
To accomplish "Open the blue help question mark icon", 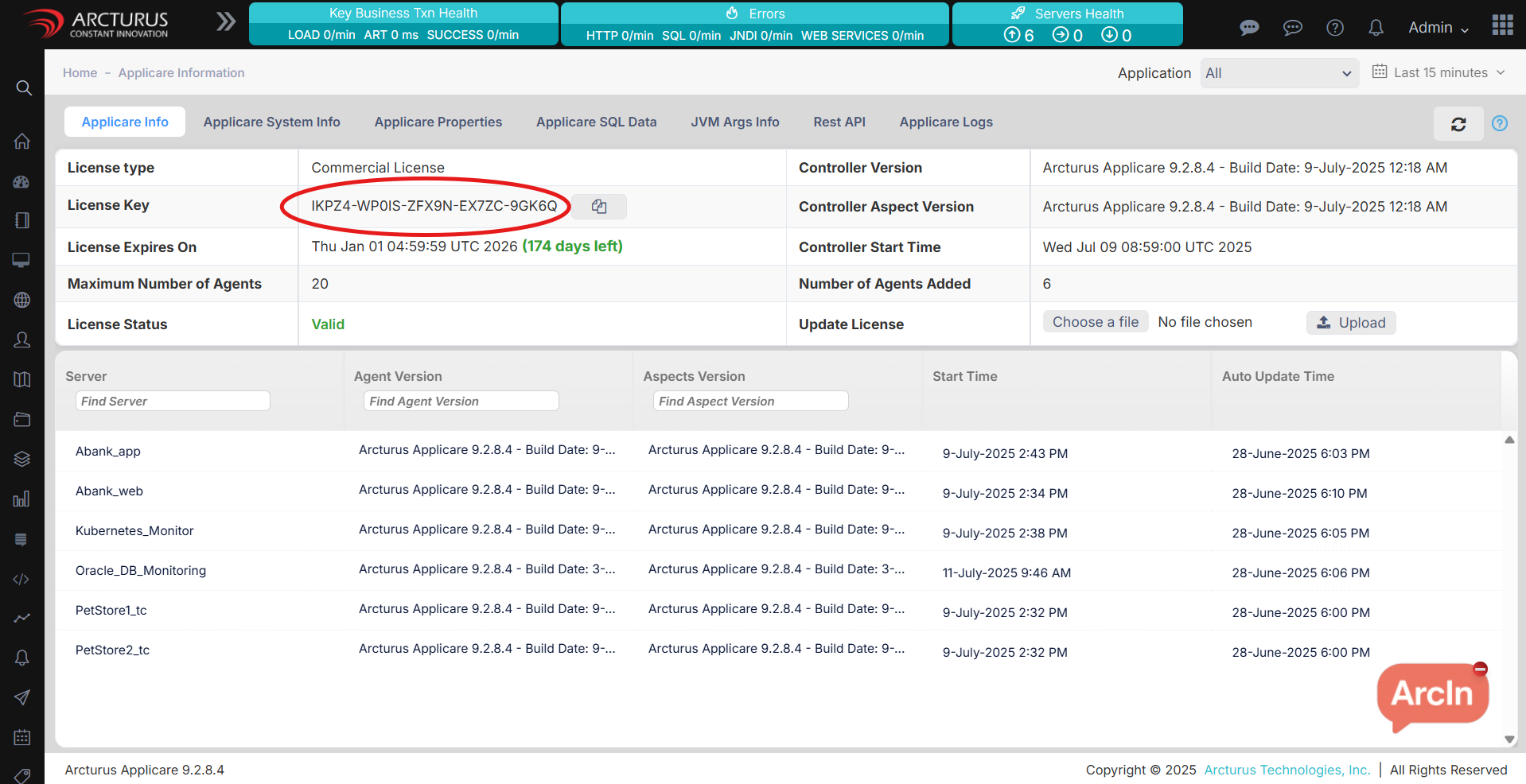I will (x=1499, y=123).
